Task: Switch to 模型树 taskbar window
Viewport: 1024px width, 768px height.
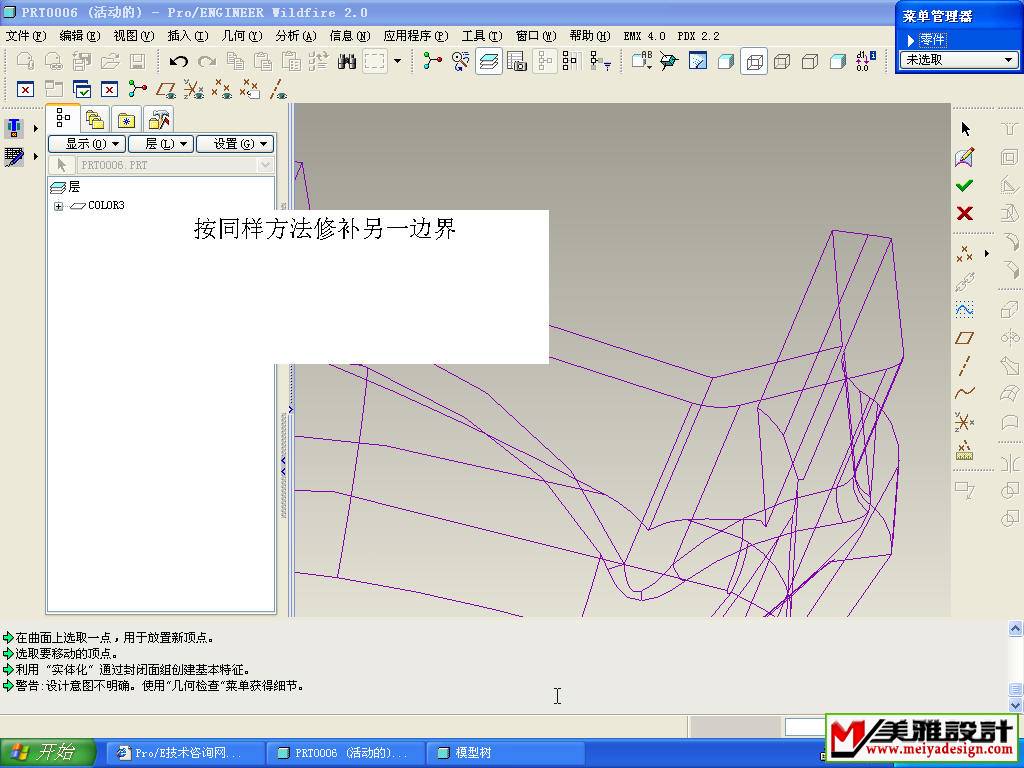Action: 505,753
